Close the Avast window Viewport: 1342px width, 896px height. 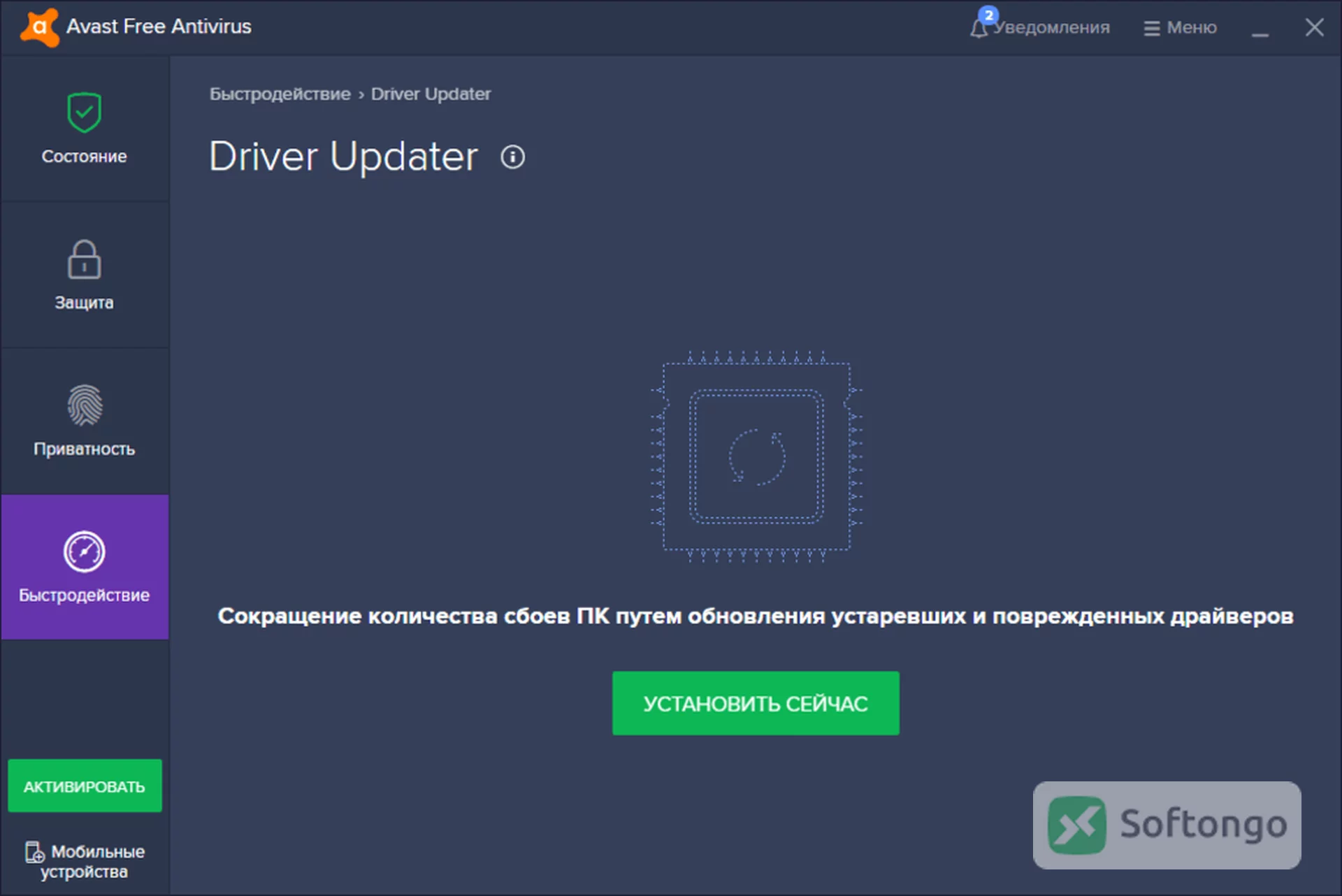(1314, 27)
